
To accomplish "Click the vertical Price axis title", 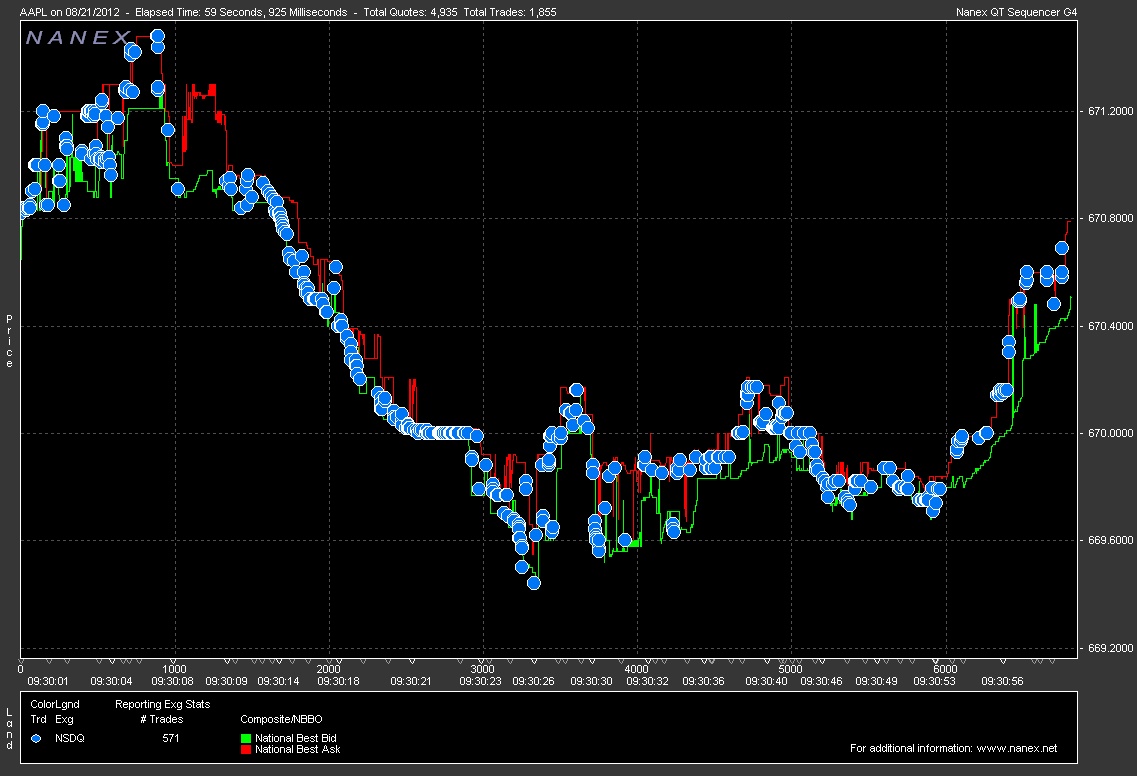I will point(9,341).
